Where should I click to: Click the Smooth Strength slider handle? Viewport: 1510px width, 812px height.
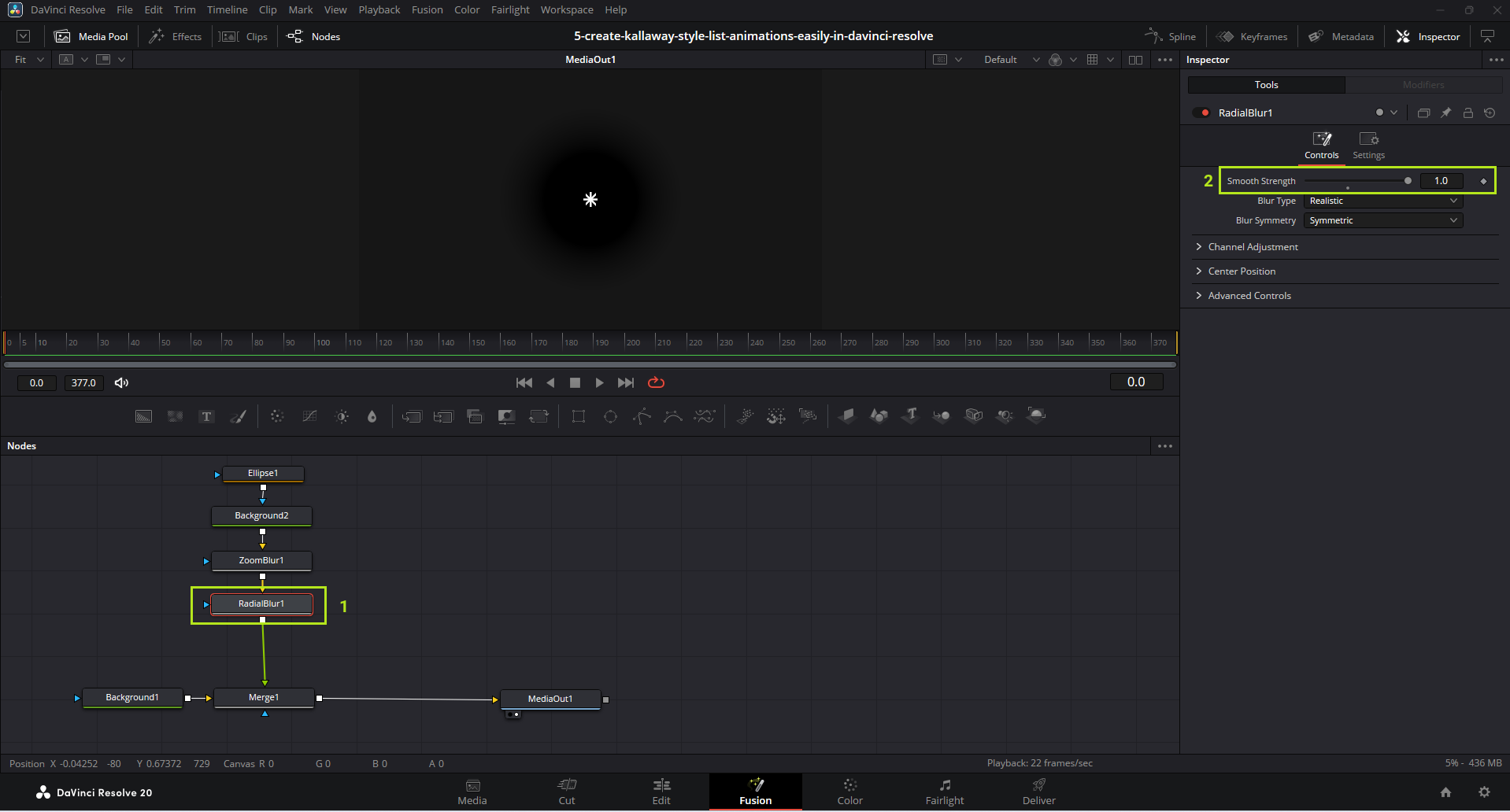coord(1408,181)
